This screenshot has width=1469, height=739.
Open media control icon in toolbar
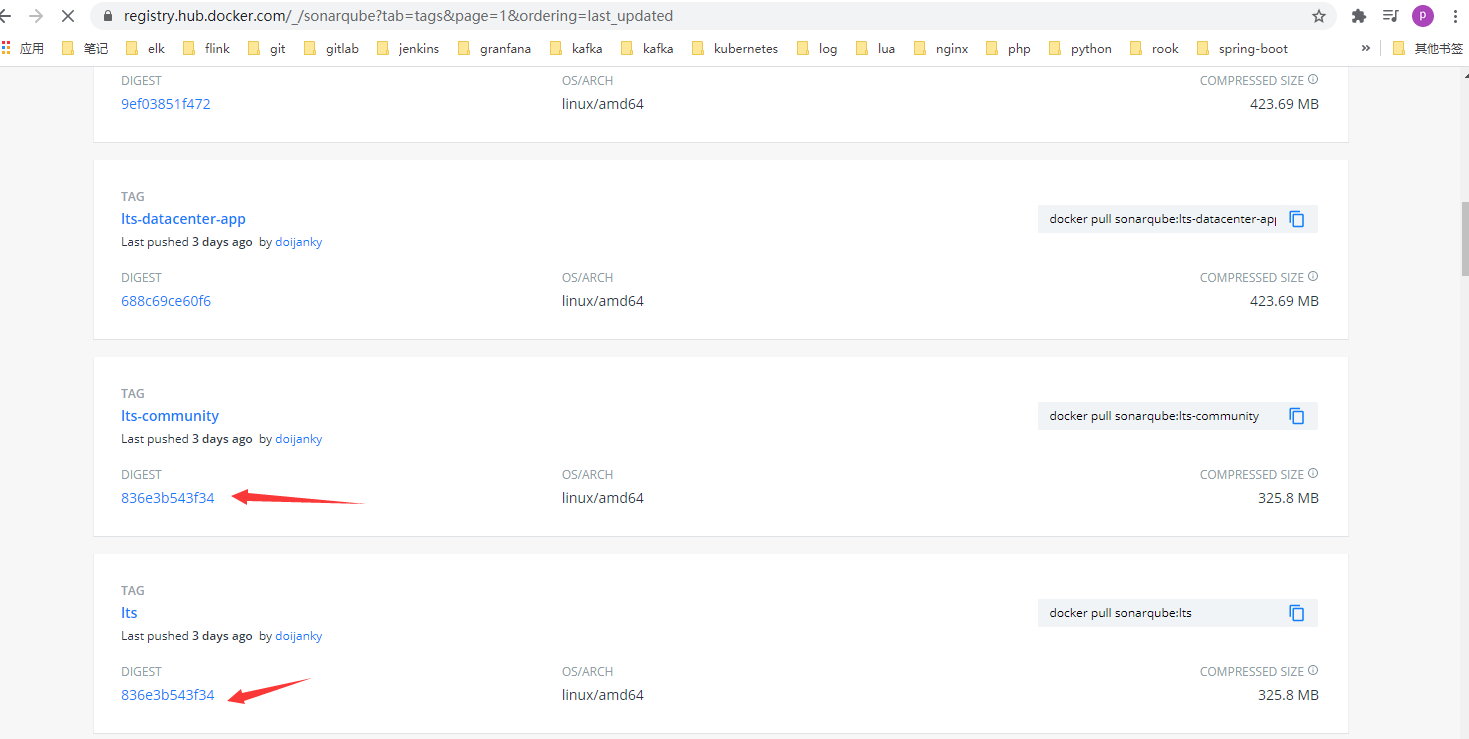(x=1390, y=16)
